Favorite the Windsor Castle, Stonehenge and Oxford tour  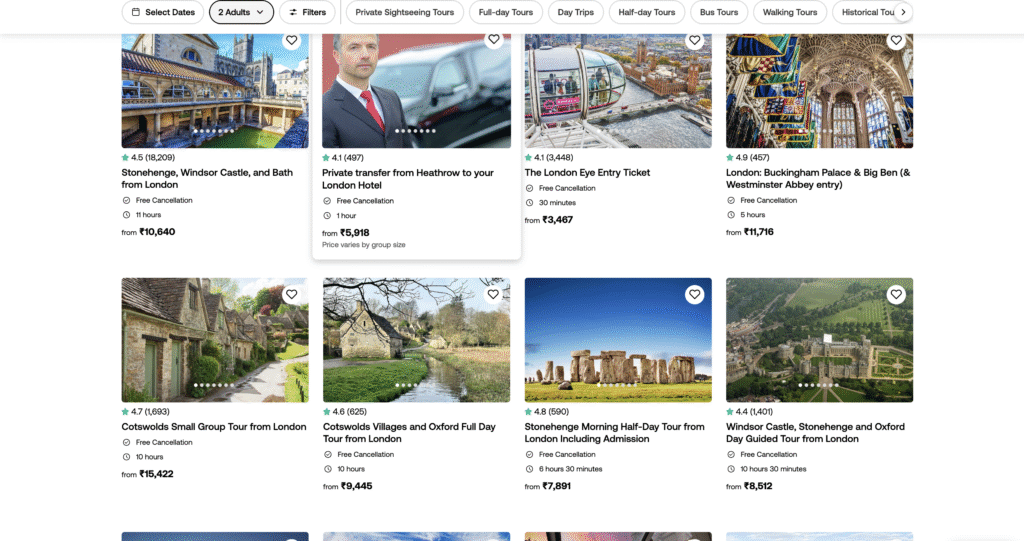coord(896,294)
